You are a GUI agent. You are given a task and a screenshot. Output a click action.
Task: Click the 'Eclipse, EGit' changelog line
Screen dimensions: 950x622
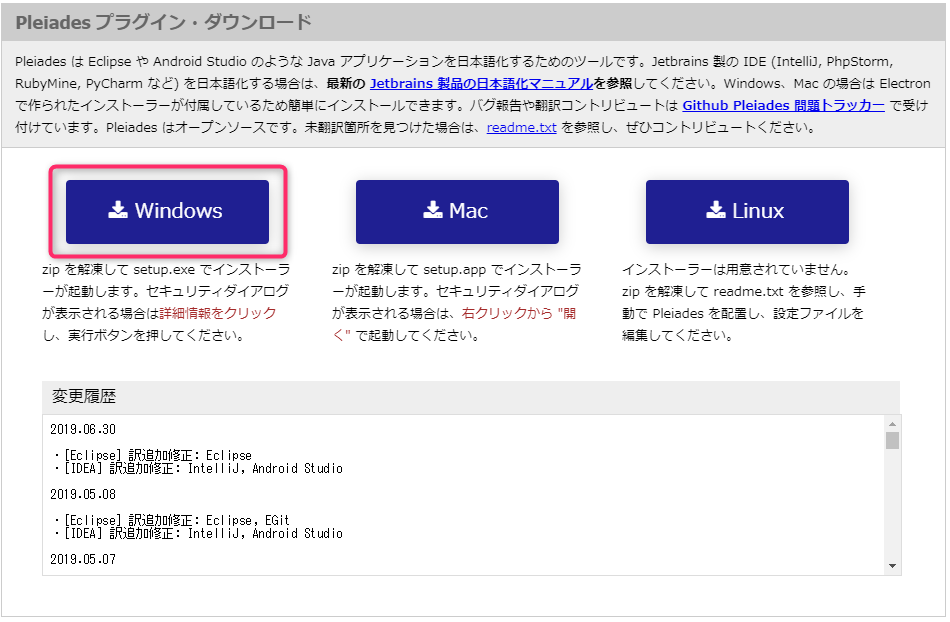173,520
